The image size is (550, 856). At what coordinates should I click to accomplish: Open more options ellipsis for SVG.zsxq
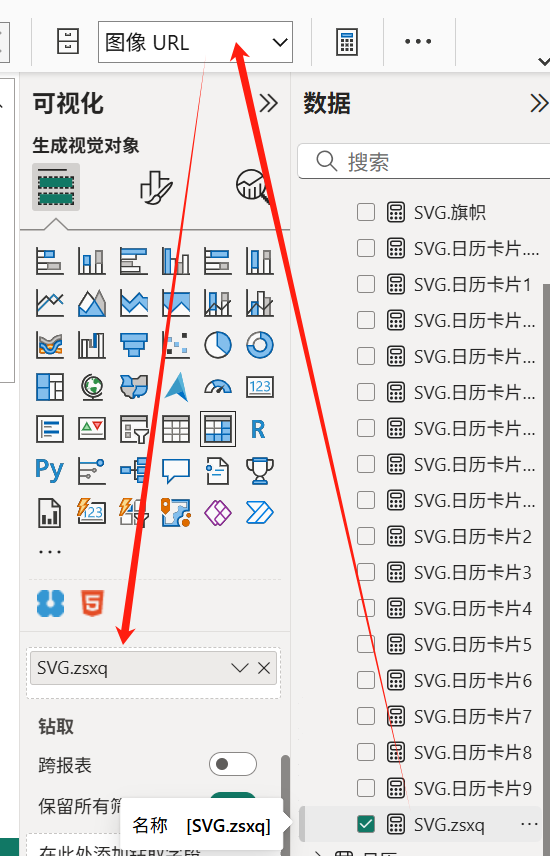[529, 824]
